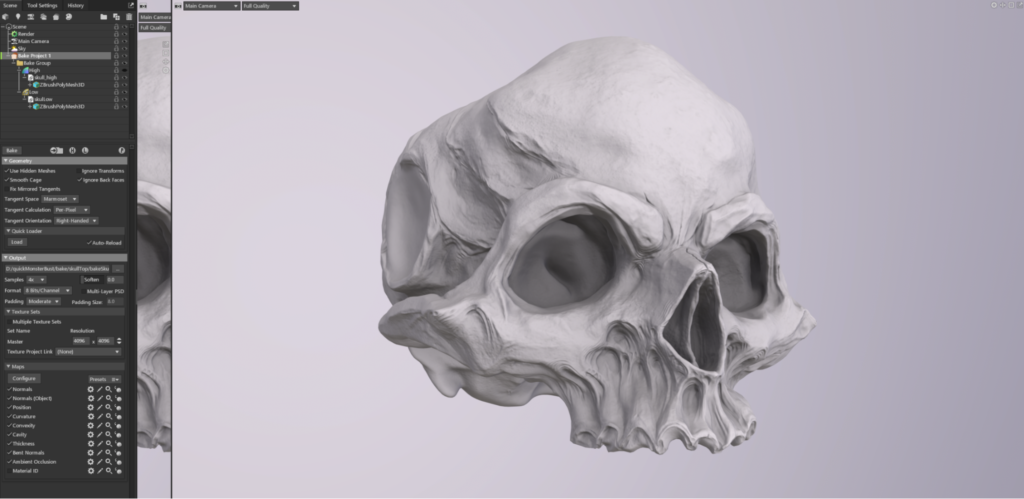Open the Texture Project Link dropdown
Screen dimensions: 1024x499
pos(88,352)
